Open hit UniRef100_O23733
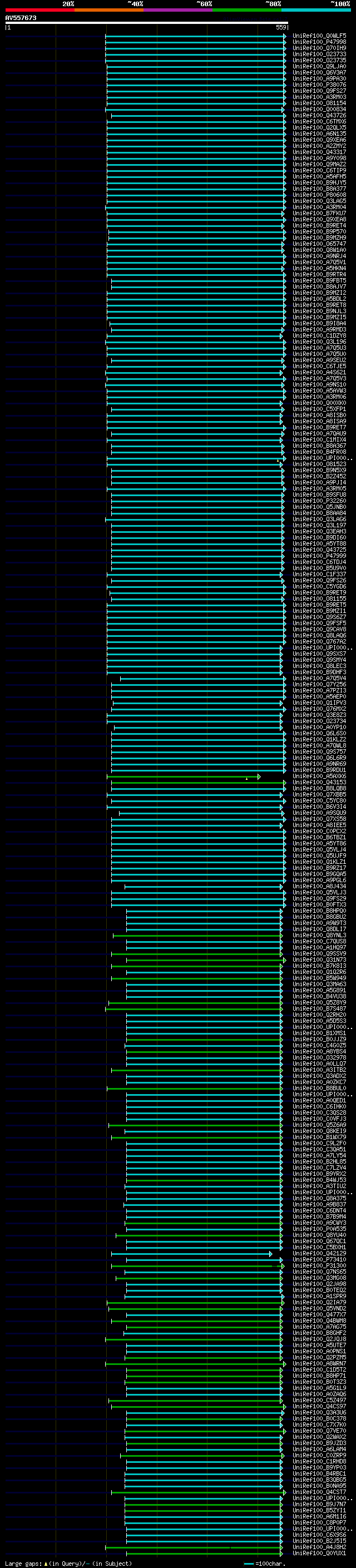 [319, 54]
